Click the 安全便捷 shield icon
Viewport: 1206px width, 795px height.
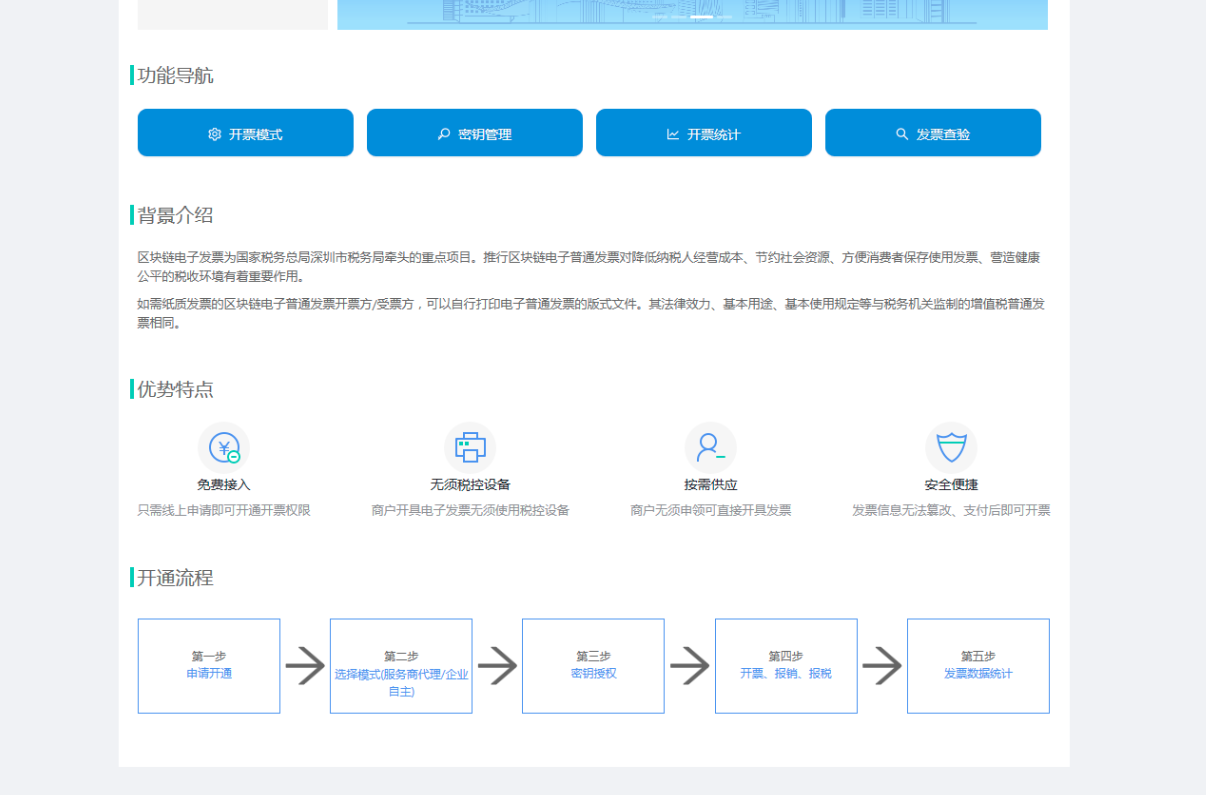pyautogui.click(x=951, y=448)
